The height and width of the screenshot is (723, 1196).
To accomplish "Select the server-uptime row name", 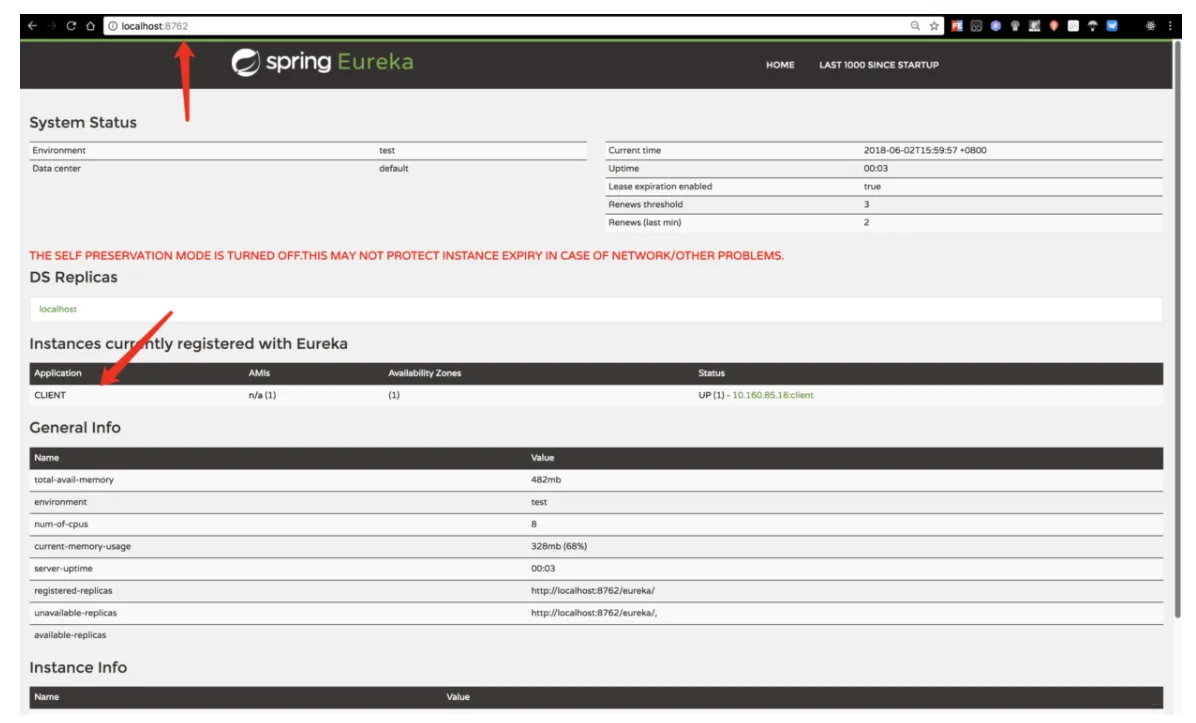I will [63, 568].
